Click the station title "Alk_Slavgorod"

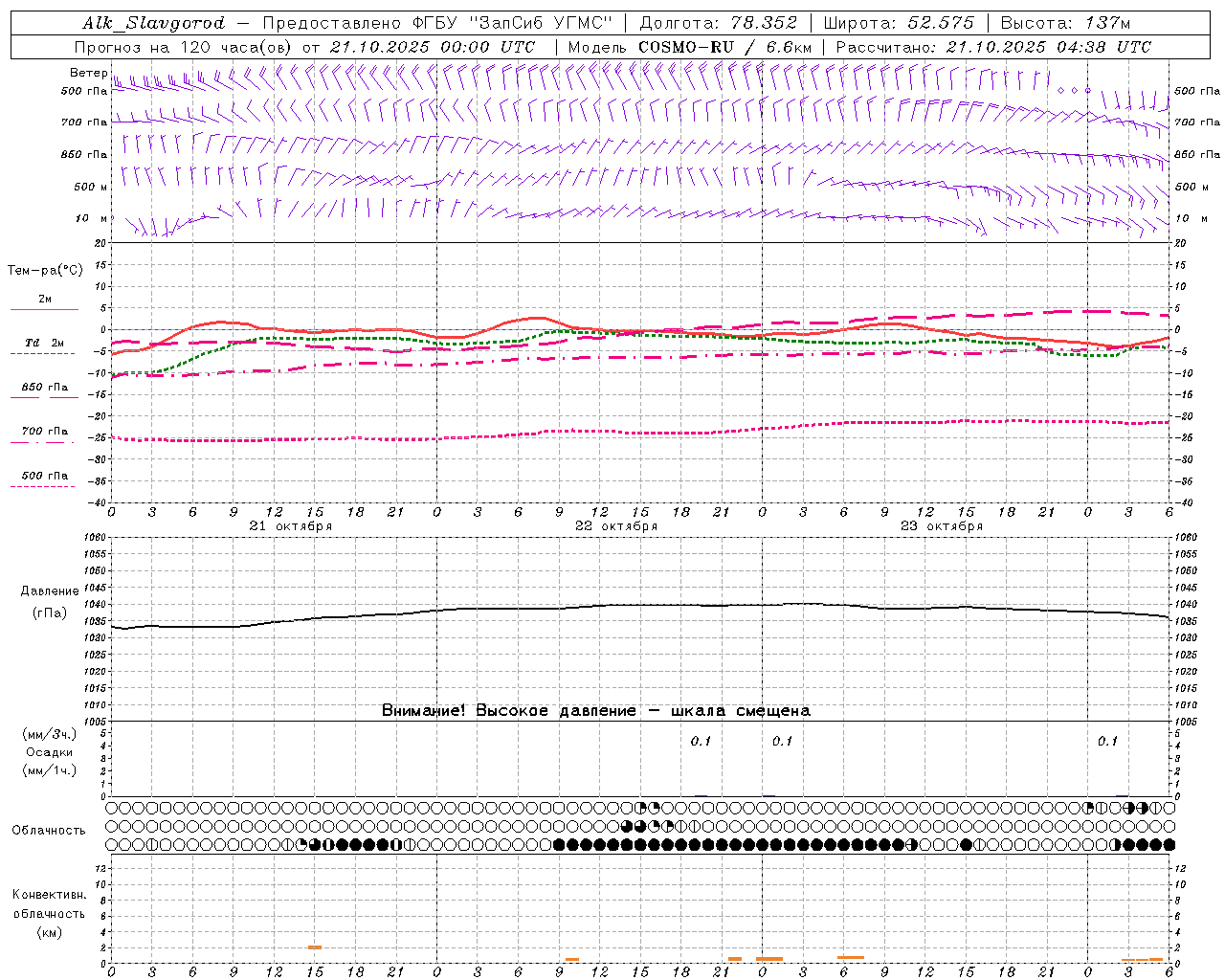[x=154, y=23]
